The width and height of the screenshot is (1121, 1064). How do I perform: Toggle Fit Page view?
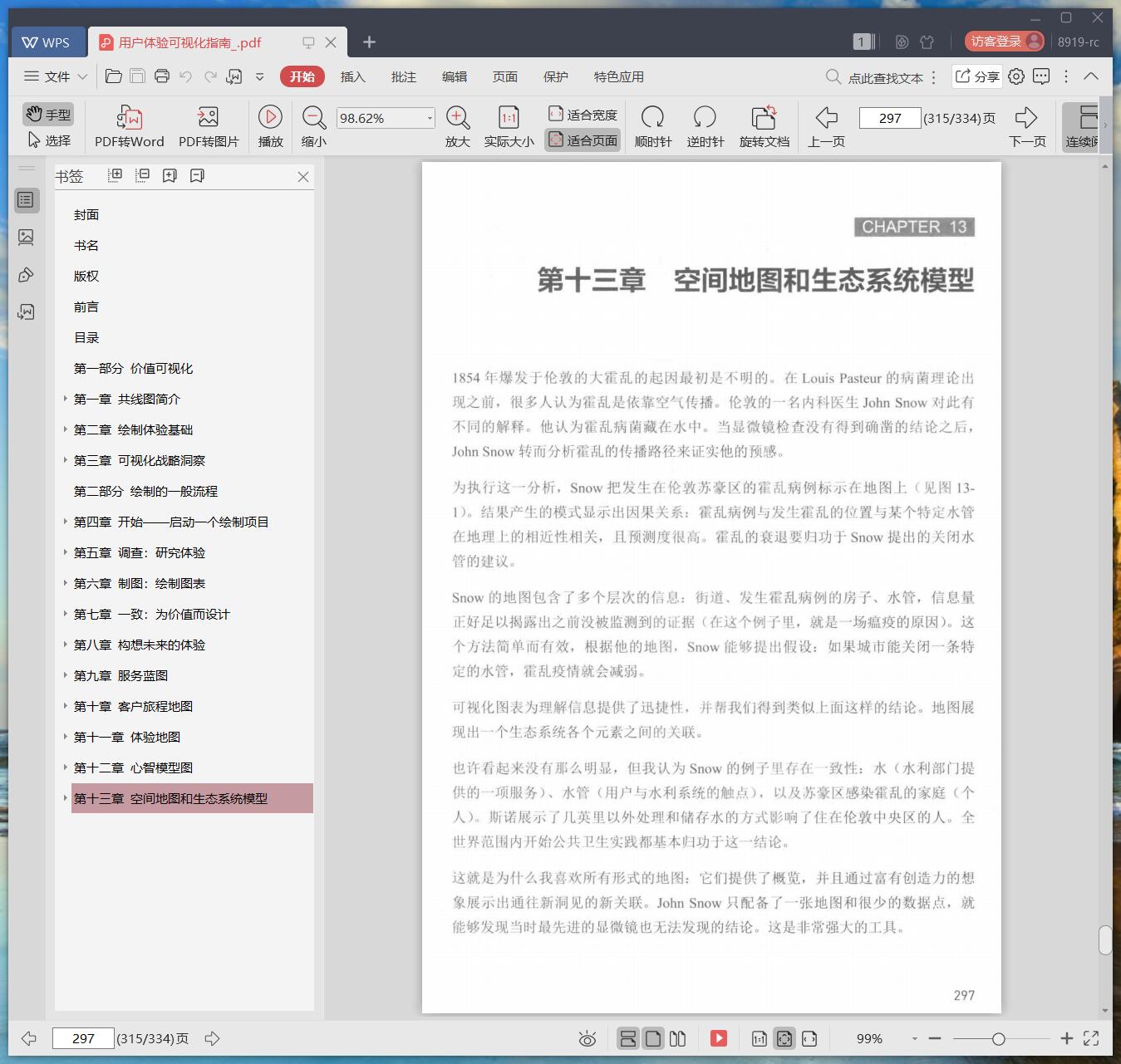(583, 140)
